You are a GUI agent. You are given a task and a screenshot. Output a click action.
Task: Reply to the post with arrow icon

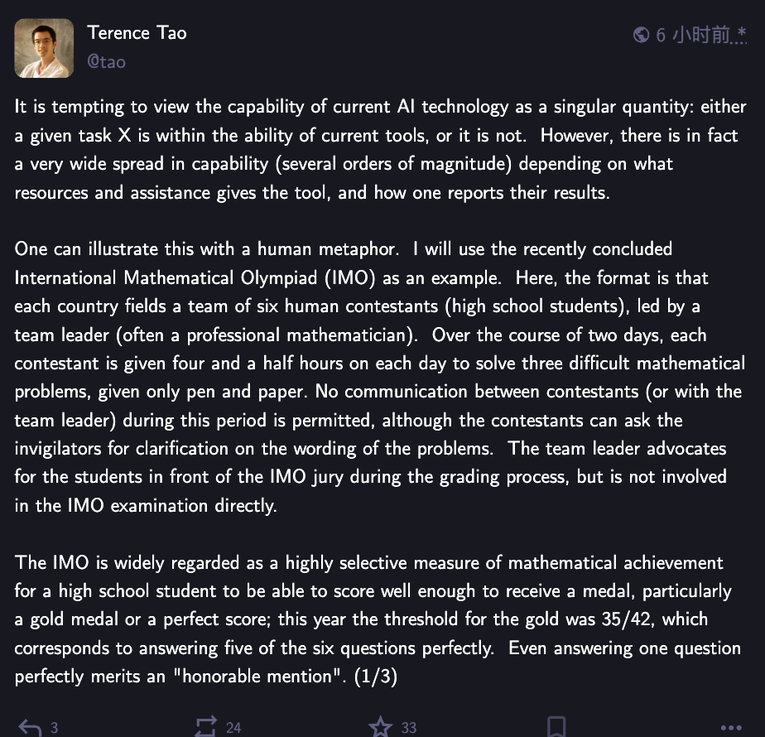click(x=30, y=727)
